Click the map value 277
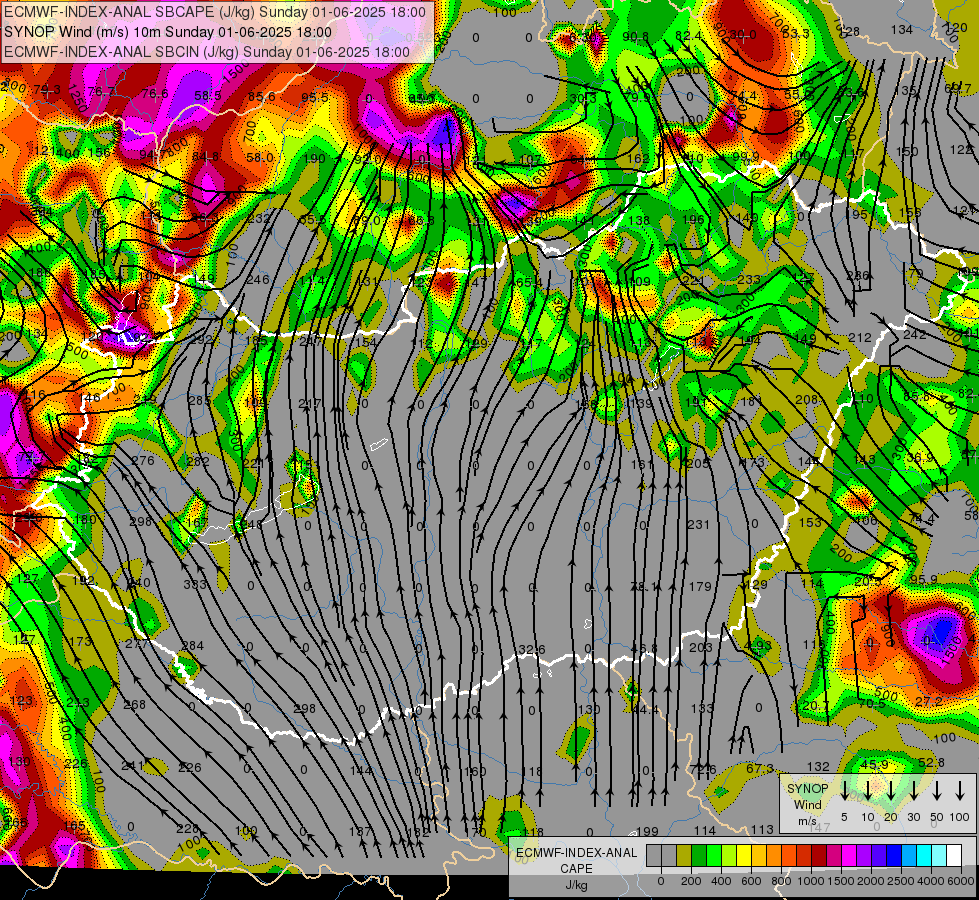 (x=137, y=643)
